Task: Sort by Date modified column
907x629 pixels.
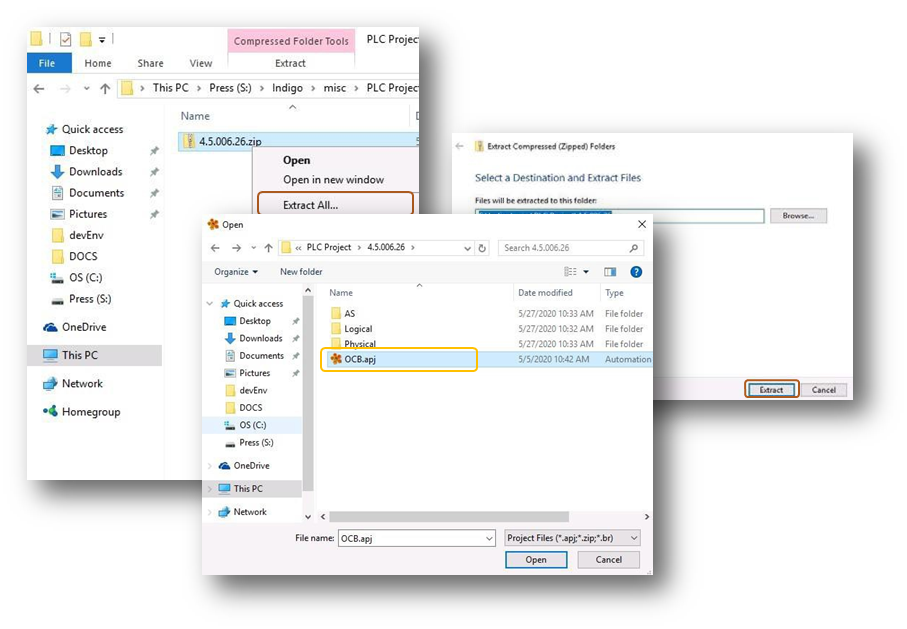Action: 545,293
